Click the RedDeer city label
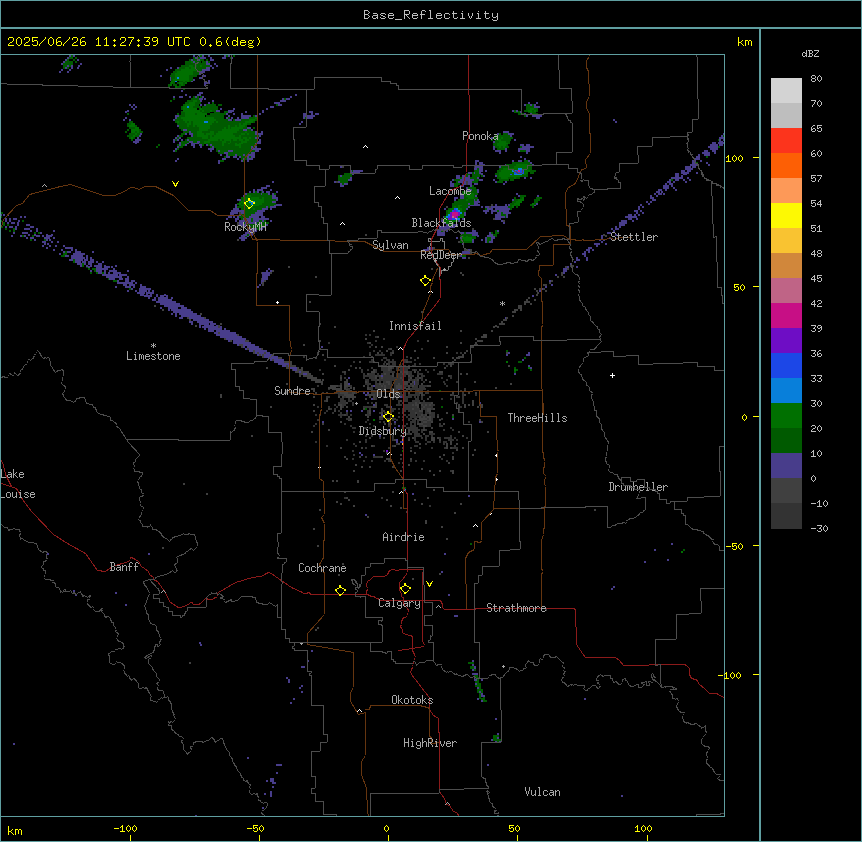This screenshot has width=862, height=842. point(441,255)
